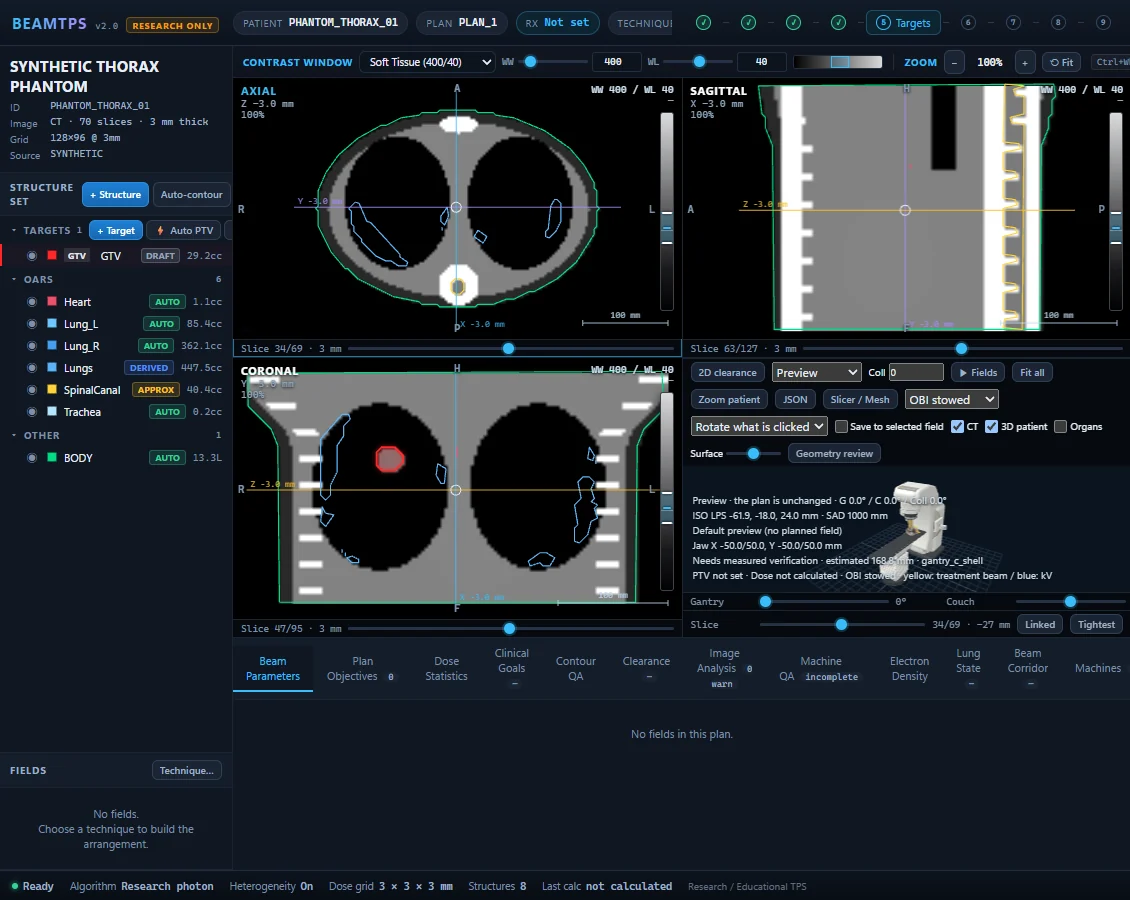Switch to the Electron Density tab

[x=909, y=669]
